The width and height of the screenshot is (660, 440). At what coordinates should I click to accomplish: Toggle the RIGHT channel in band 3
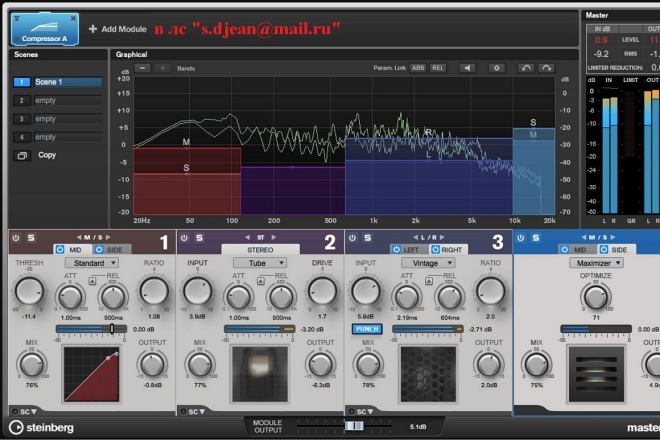click(435, 250)
